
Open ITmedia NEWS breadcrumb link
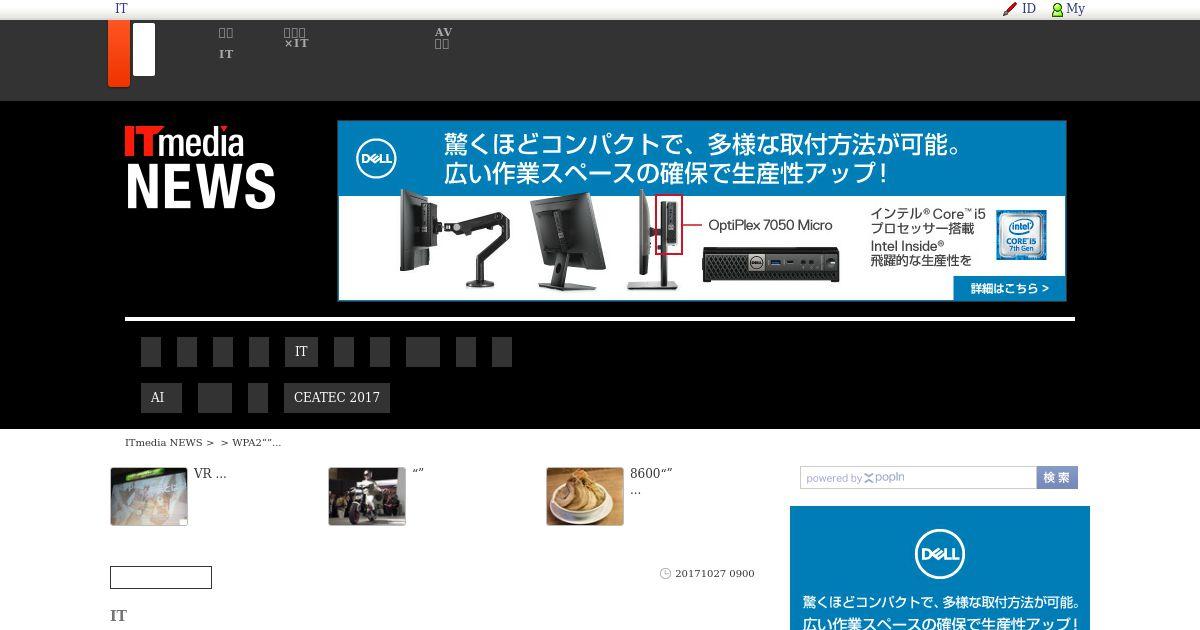pyautogui.click(x=164, y=443)
